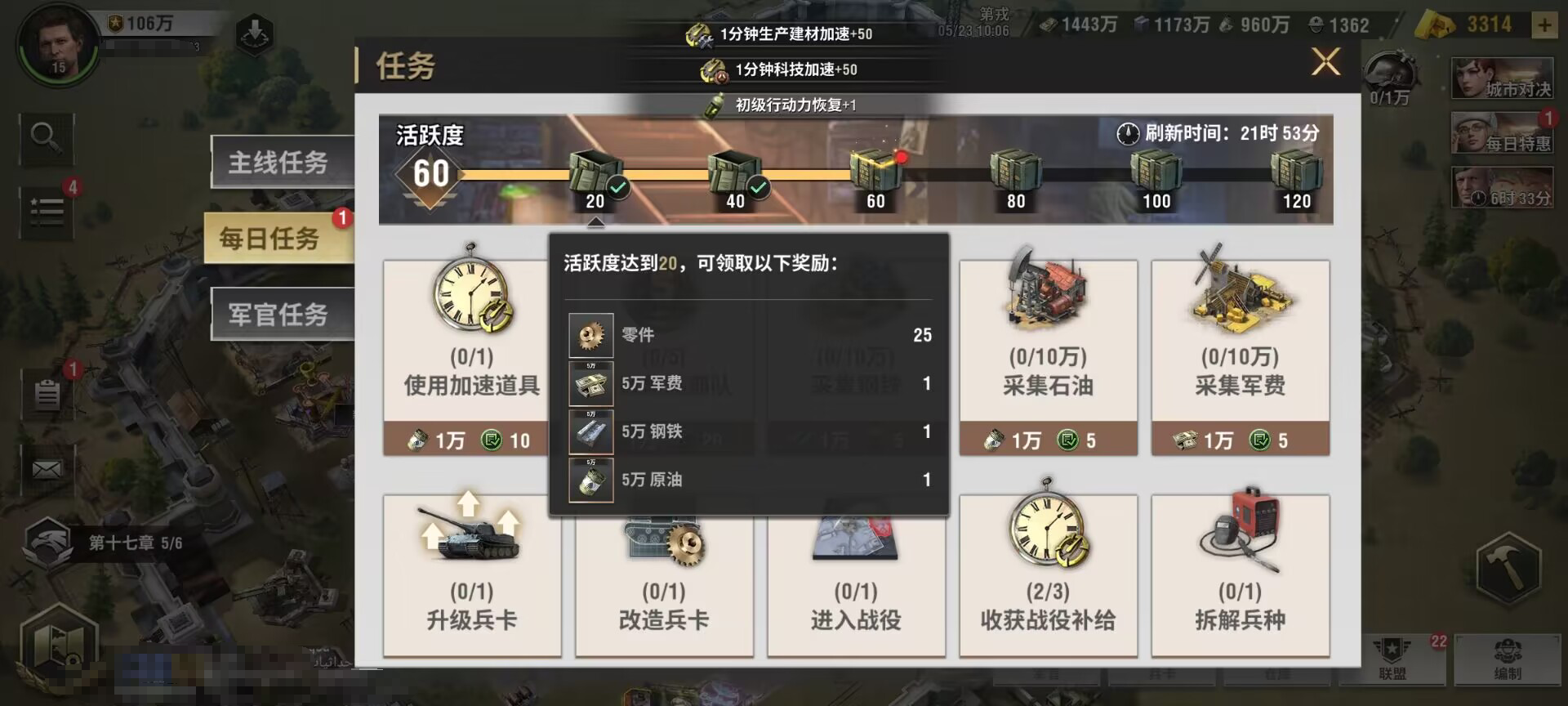Click the gold plus button
This screenshot has height=706, width=1568.
[1543, 25]
